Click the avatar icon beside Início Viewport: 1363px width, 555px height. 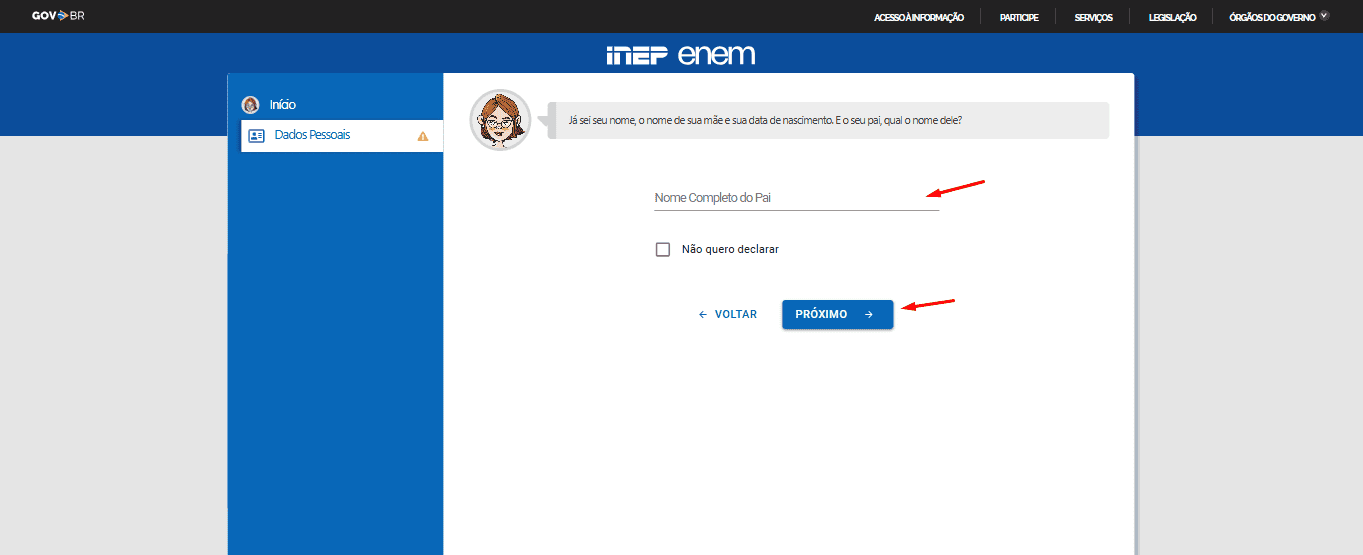tap(250, 105)
